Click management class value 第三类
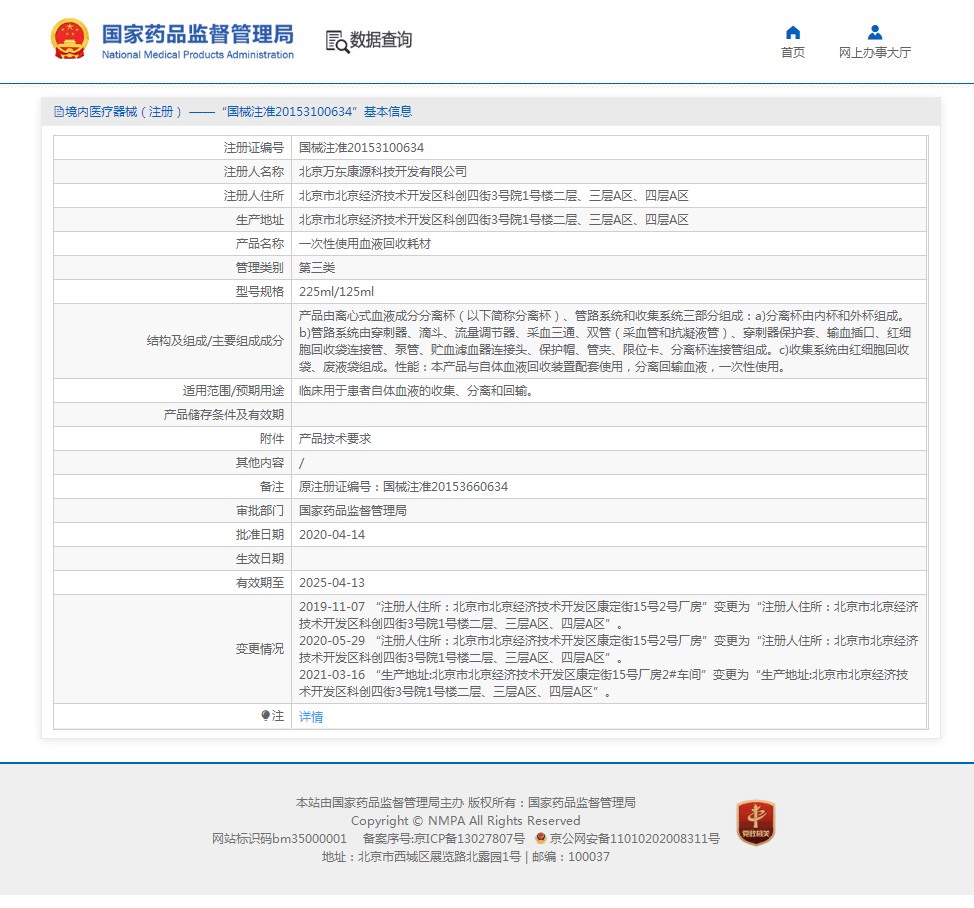The width and height of the screenshot is (974, 908). click(317, 268)
